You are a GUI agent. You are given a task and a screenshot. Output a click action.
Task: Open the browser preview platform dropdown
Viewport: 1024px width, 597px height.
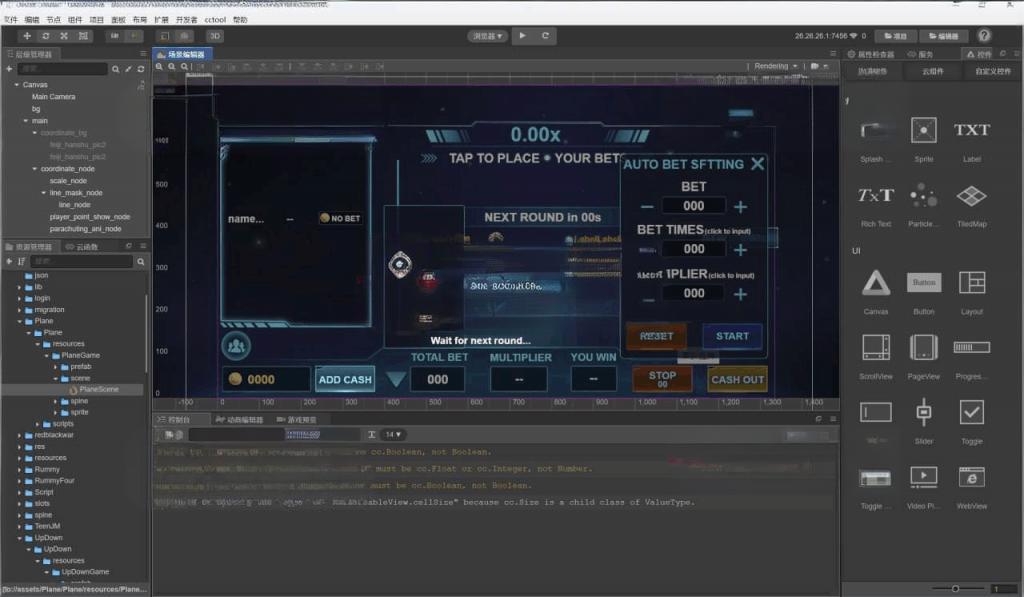coord(487,36)
